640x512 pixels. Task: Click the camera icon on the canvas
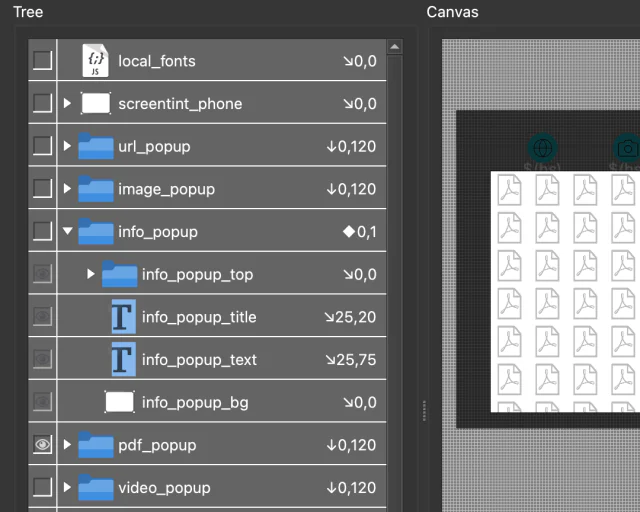click(627, 148)
